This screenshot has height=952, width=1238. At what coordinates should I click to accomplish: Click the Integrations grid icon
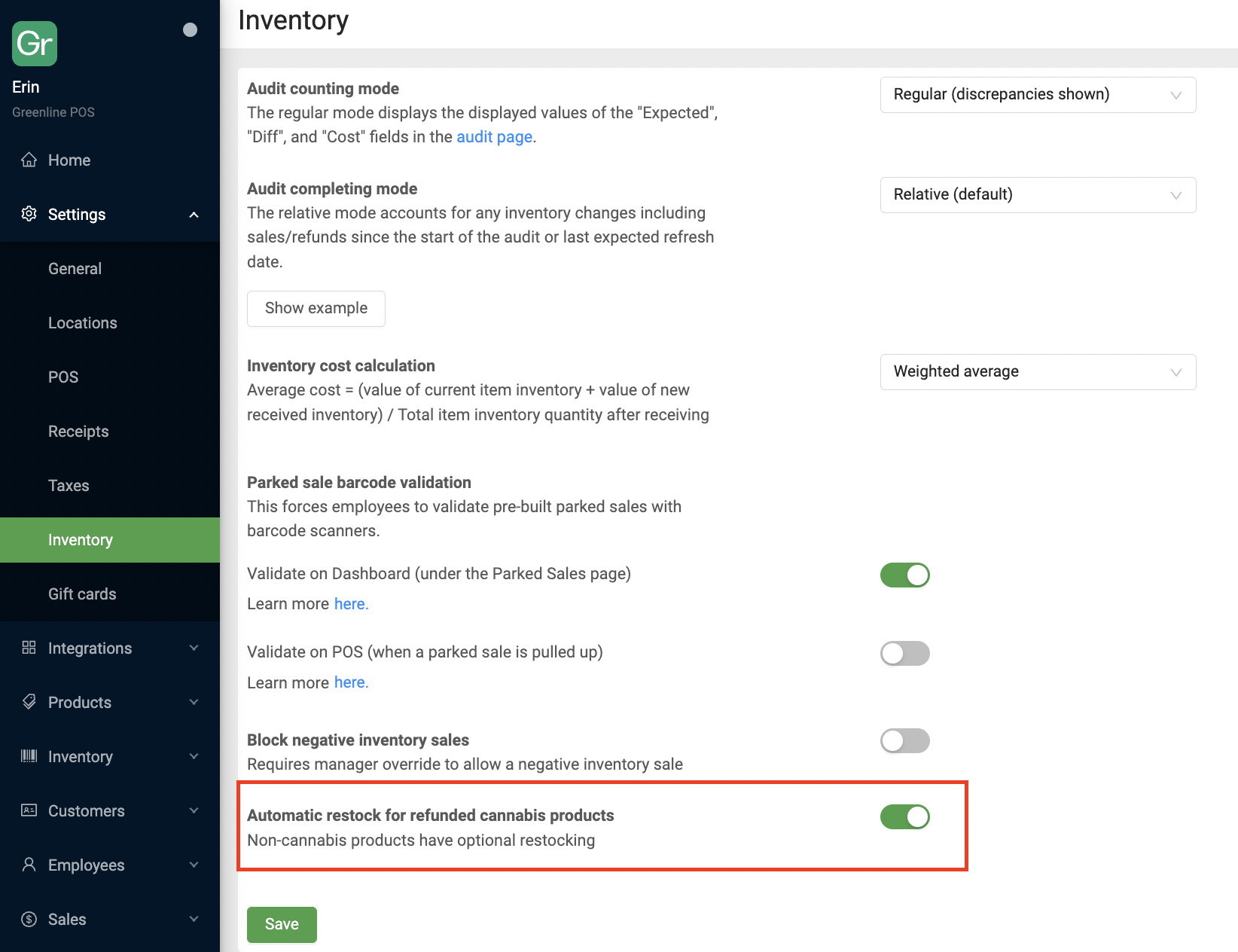point(29,648)
